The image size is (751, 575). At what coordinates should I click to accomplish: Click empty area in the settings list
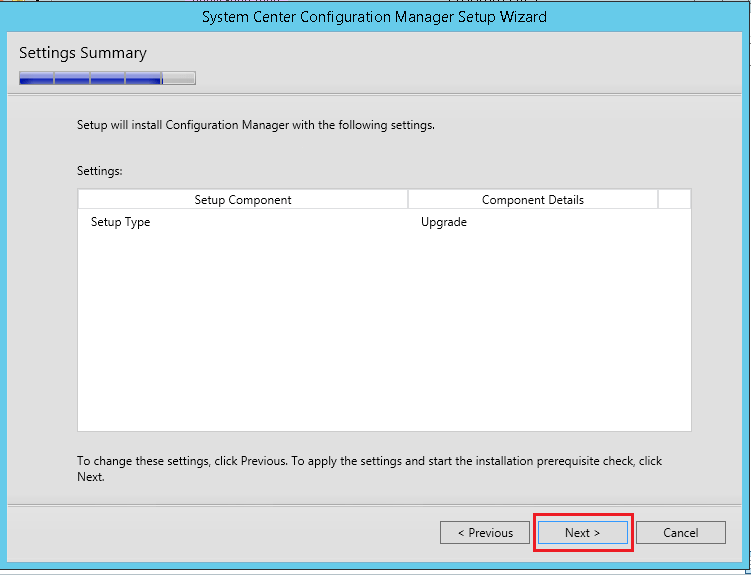(383, 330)
